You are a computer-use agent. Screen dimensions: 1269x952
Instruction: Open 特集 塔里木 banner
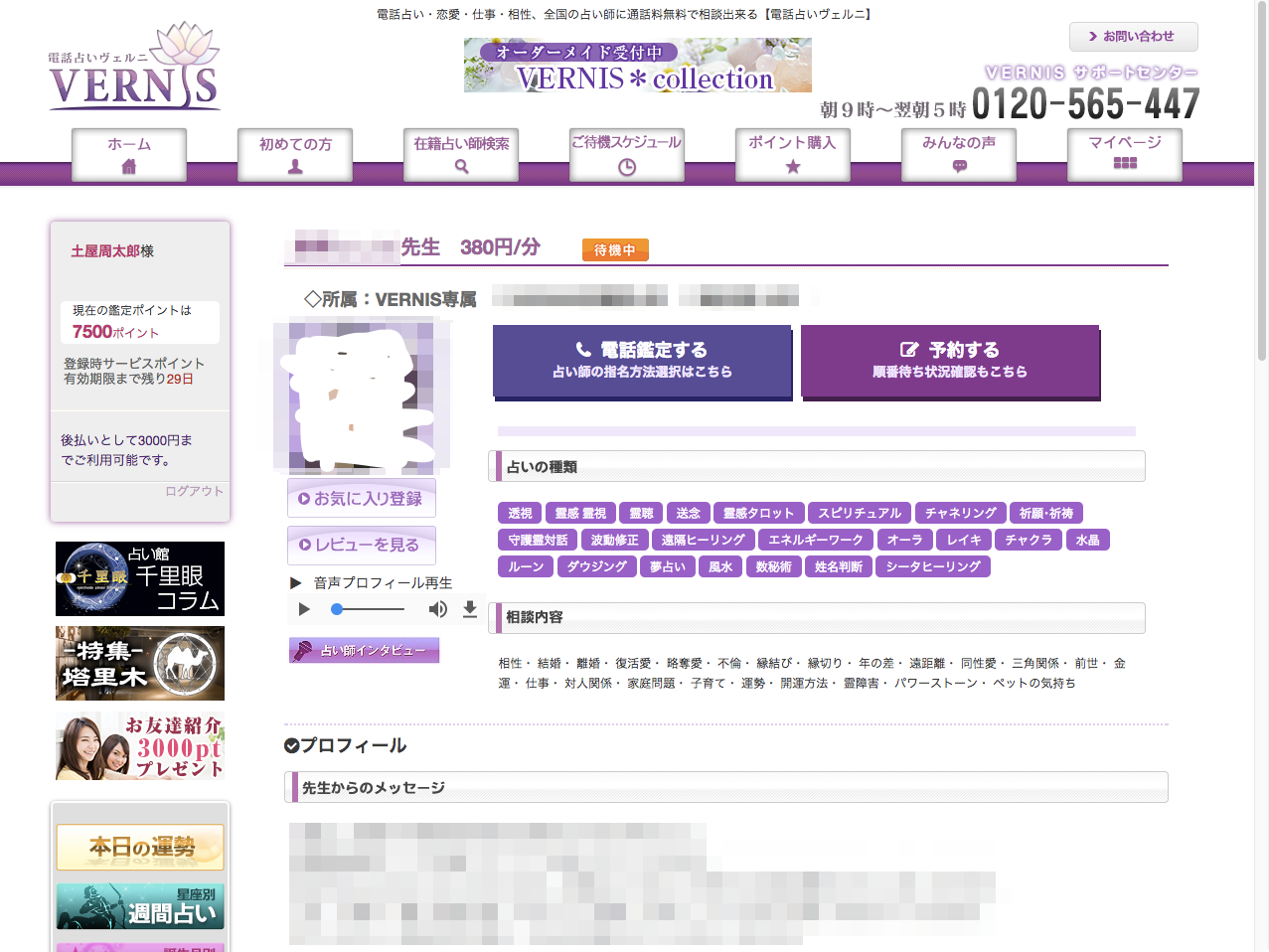click(x=140, y=663)
